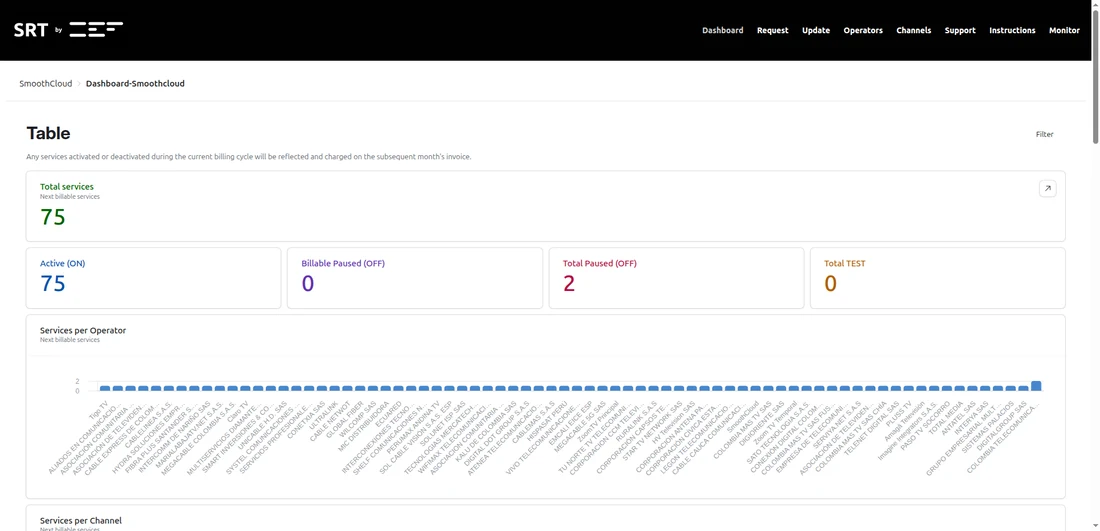Open the Support menu item
This screenshot has height=531, width=1100.
960,30
